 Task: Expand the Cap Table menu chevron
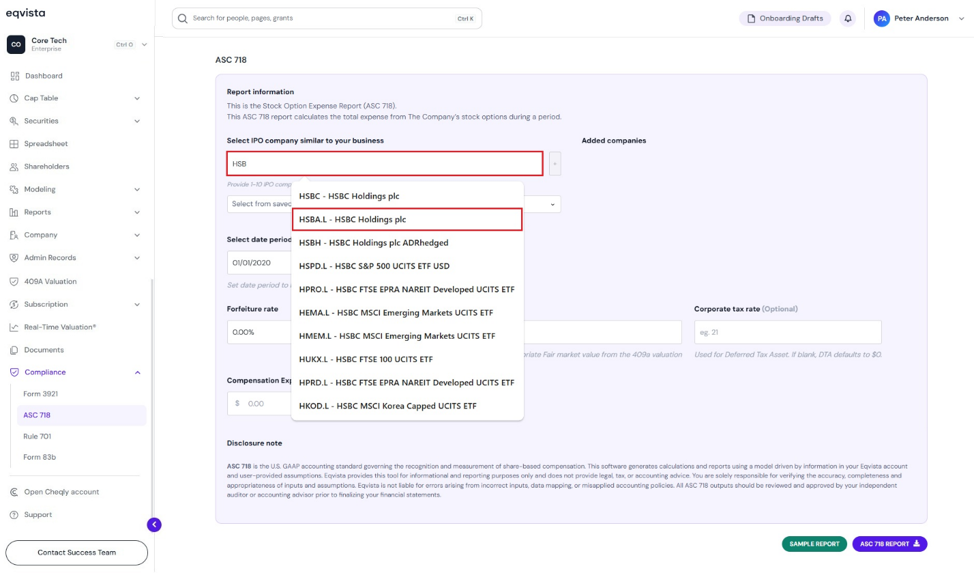click(137, 98)
